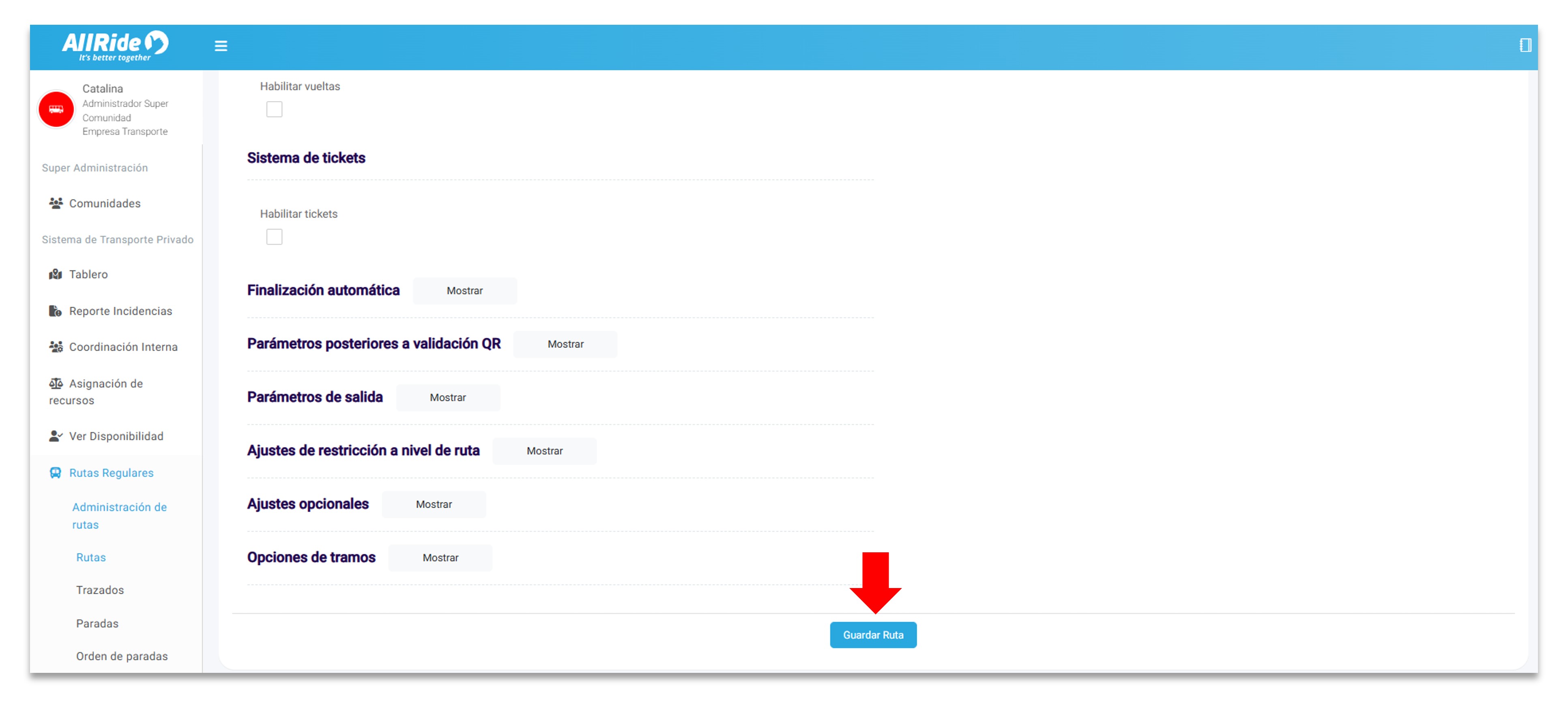Expand Ajustes de restricción a nivel de ruta
The image size is (1568, 711).
(x=544, y=451)
